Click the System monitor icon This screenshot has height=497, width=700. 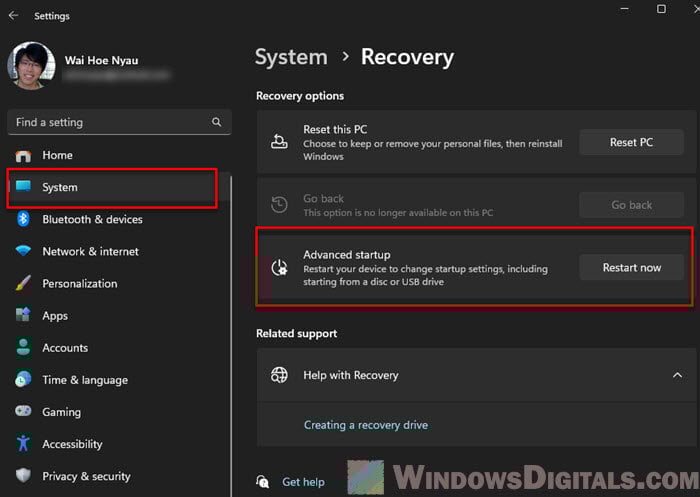tap(23, 186)
